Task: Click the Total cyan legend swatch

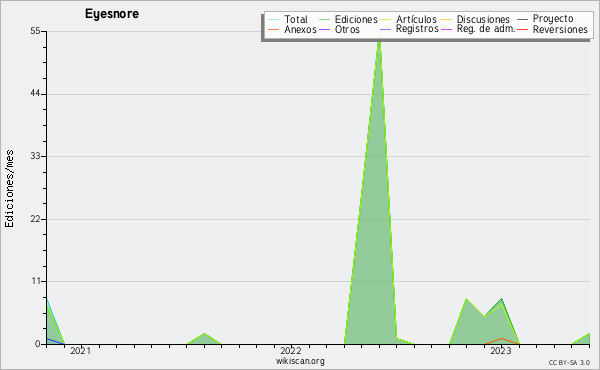Action: 274,20
